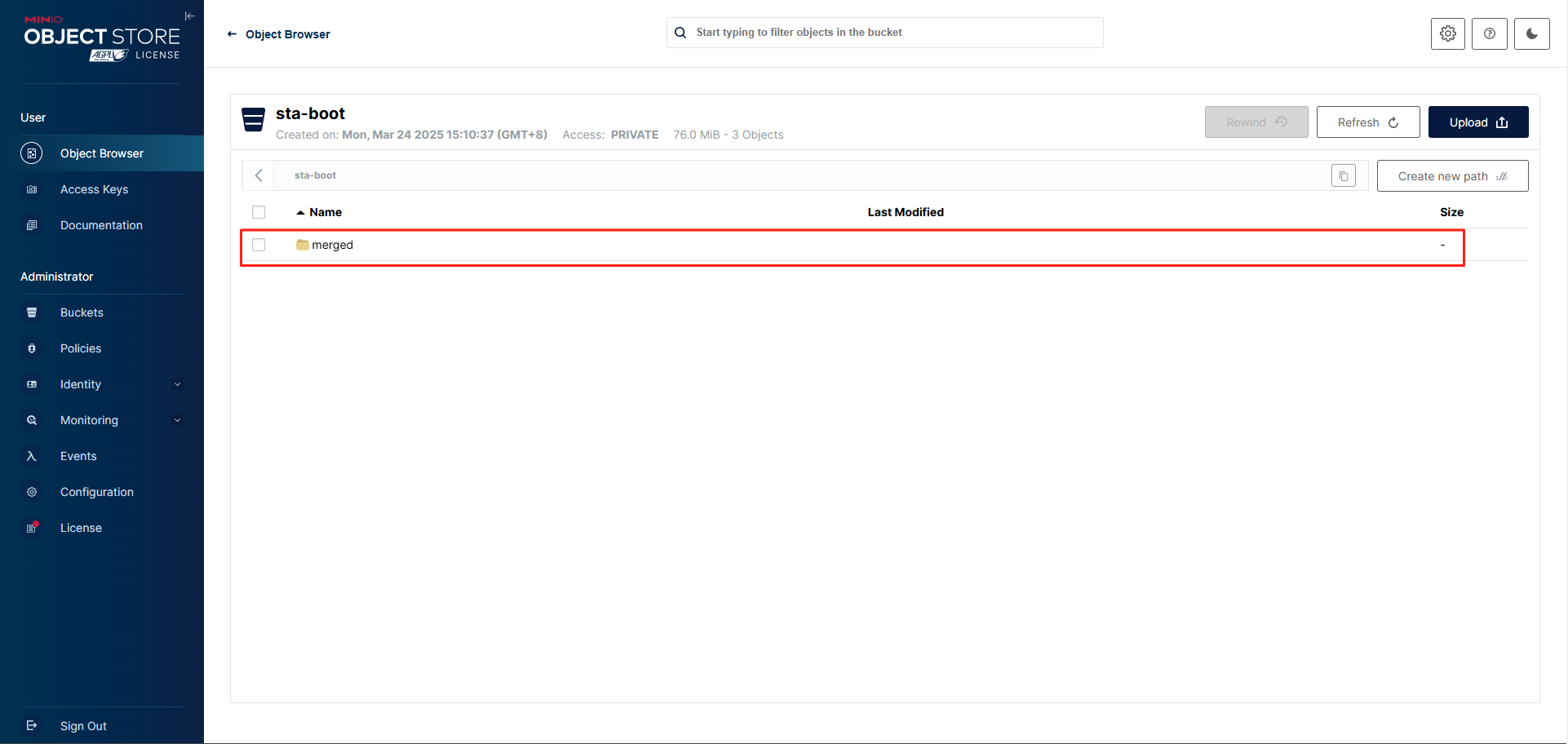This screenshot has width=1568, height=744.
Task: Click Create new path button
Action: point(1452,176)
